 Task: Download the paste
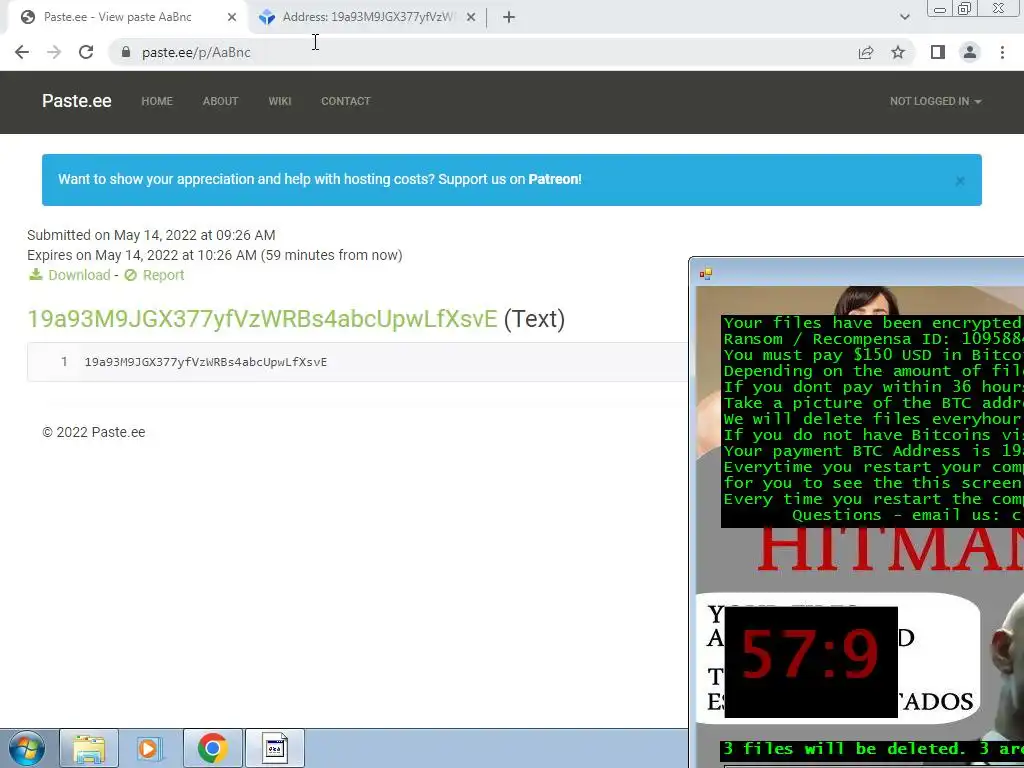pyautogui.click(x=79, y=275)
